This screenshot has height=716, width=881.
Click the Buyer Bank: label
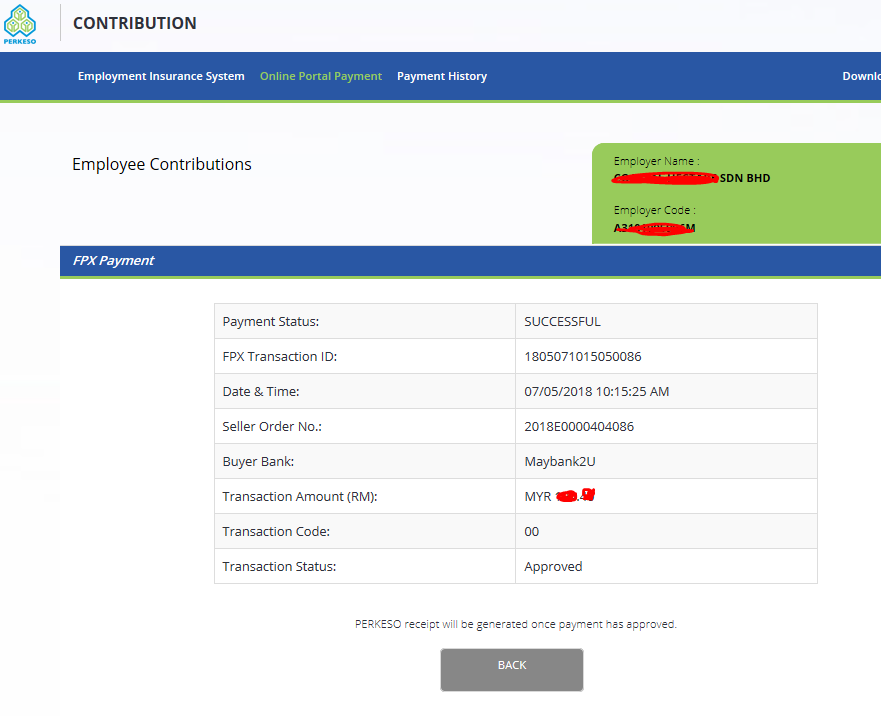tap(258, 461)
